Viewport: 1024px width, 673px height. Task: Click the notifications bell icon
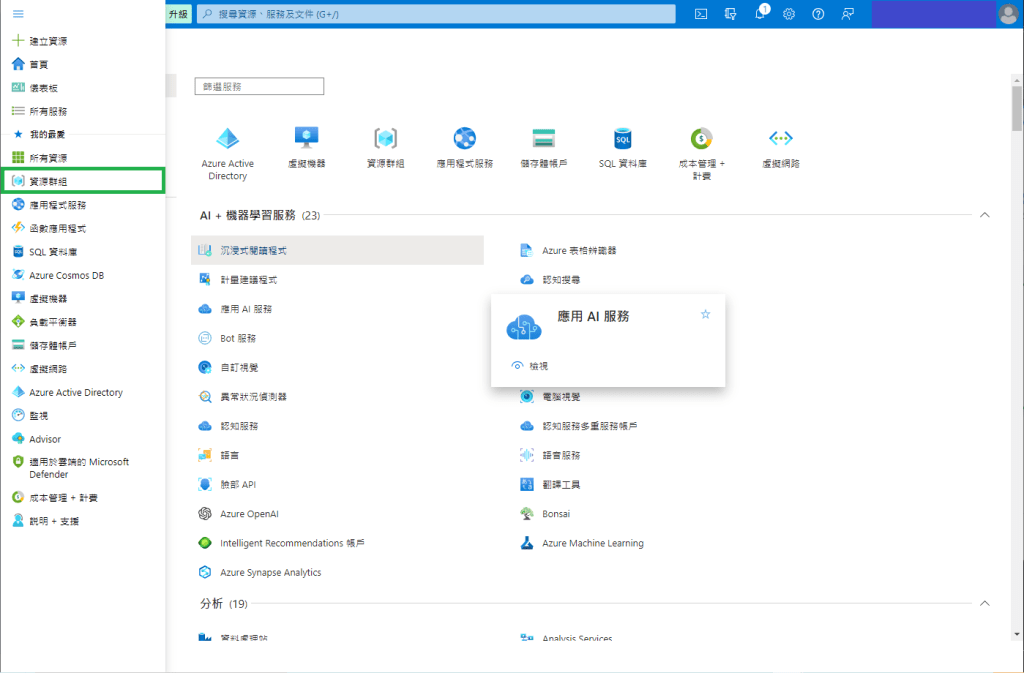[x=760, y=14]
